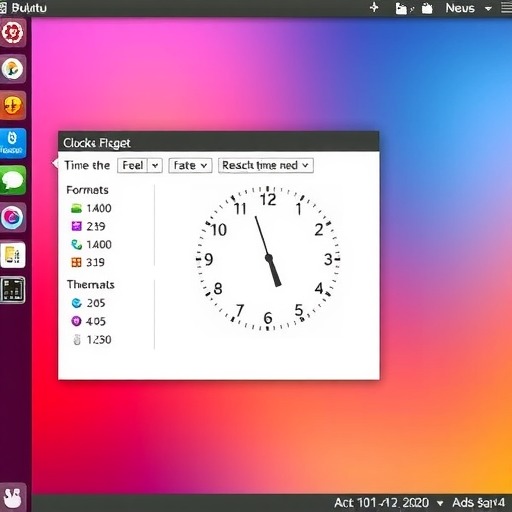Select the blue globe icon beside 205

point(76,303)
